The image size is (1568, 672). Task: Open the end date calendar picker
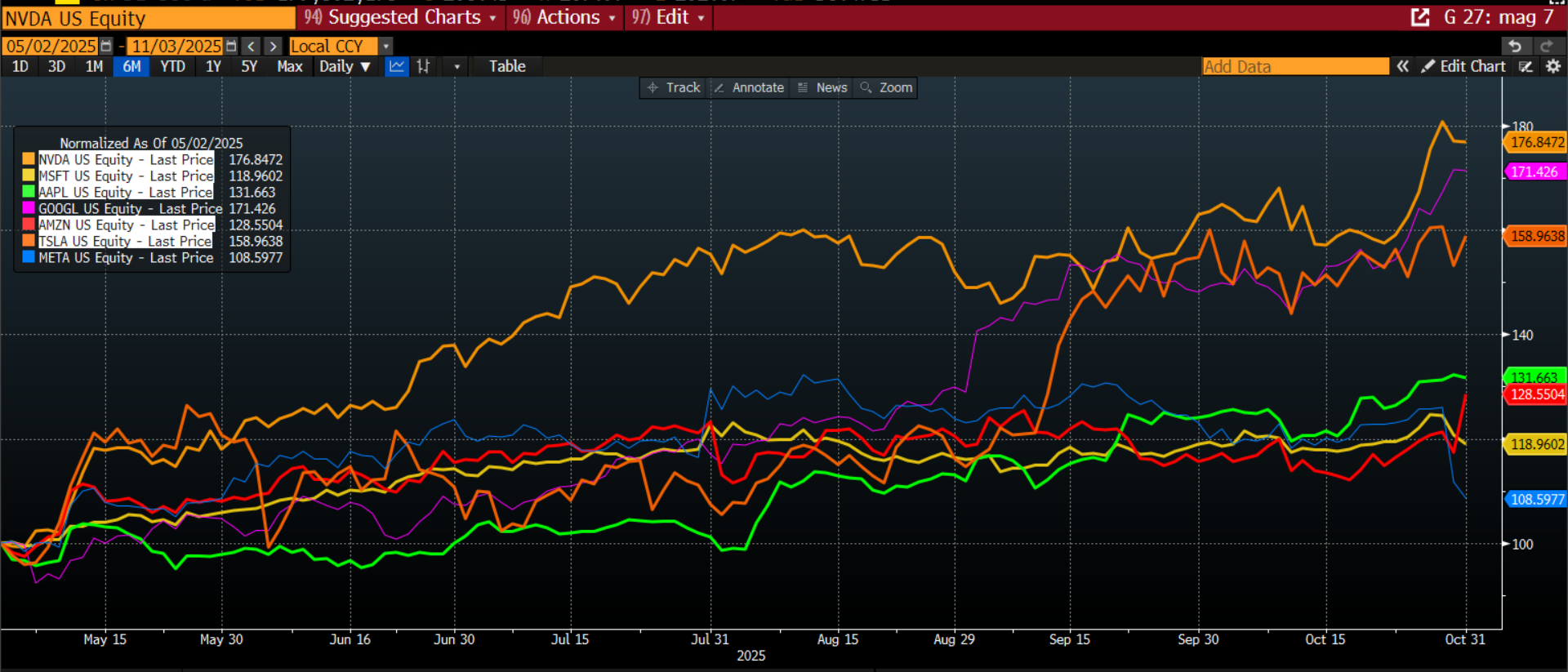coord(231,47)
